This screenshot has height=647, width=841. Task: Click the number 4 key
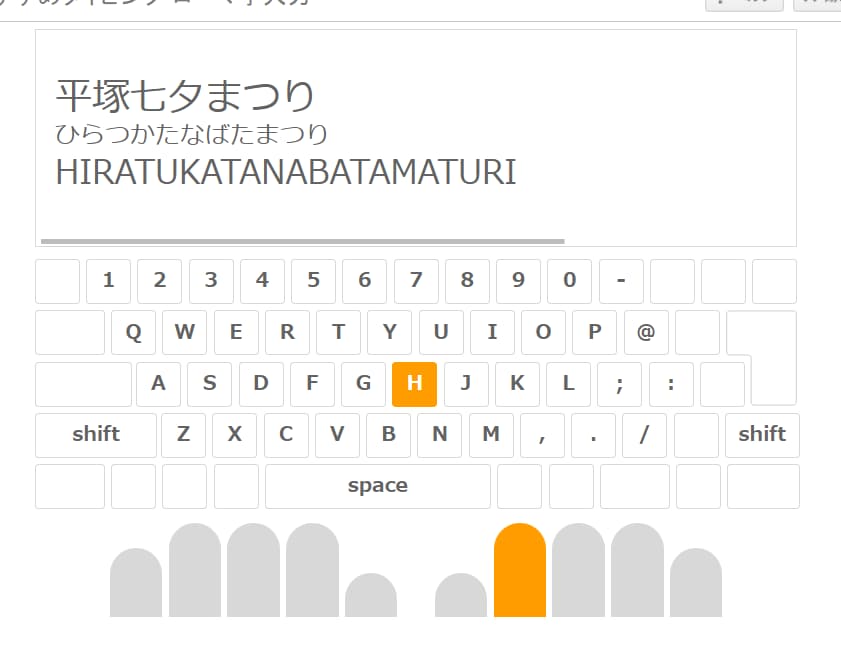(x=262, y=282)
